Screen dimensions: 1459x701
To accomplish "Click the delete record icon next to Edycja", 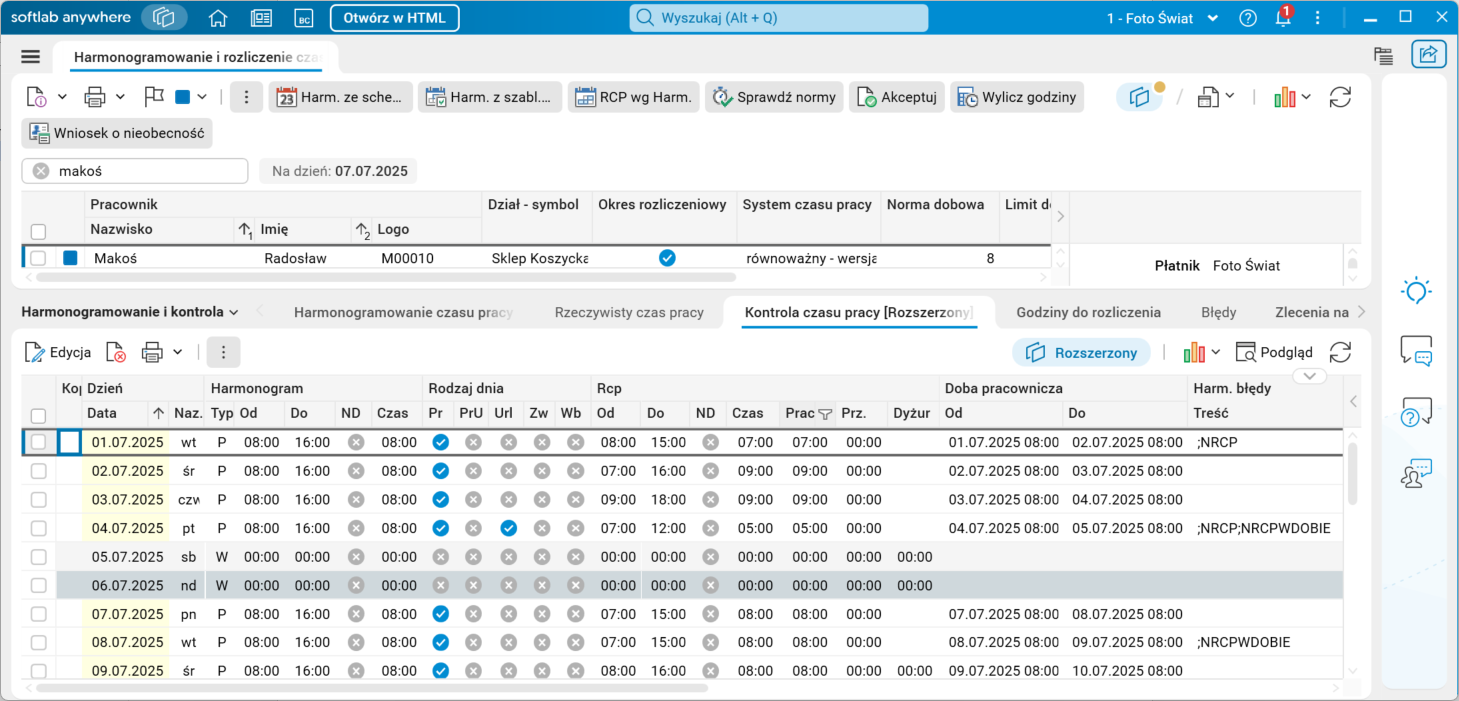I will [x=116, y=352].
